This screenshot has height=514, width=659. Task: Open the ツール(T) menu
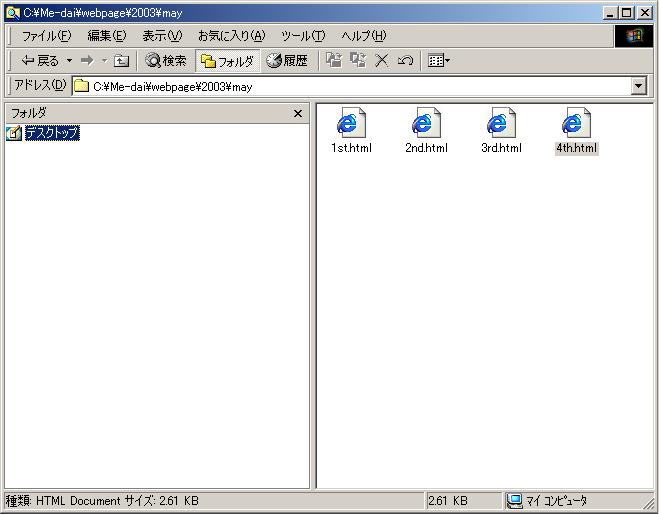click(x=303, y=36)
